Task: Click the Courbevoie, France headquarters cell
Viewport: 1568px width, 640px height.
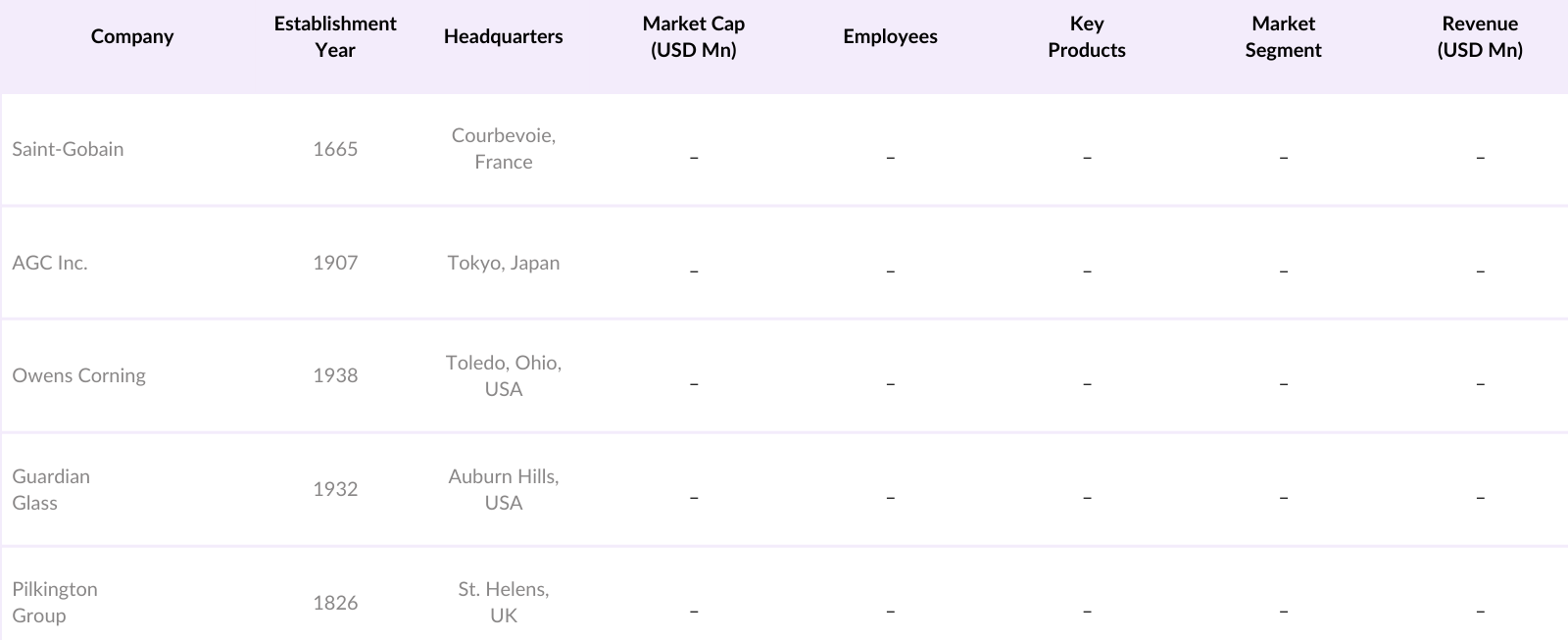Action: [x=503, y=149]
